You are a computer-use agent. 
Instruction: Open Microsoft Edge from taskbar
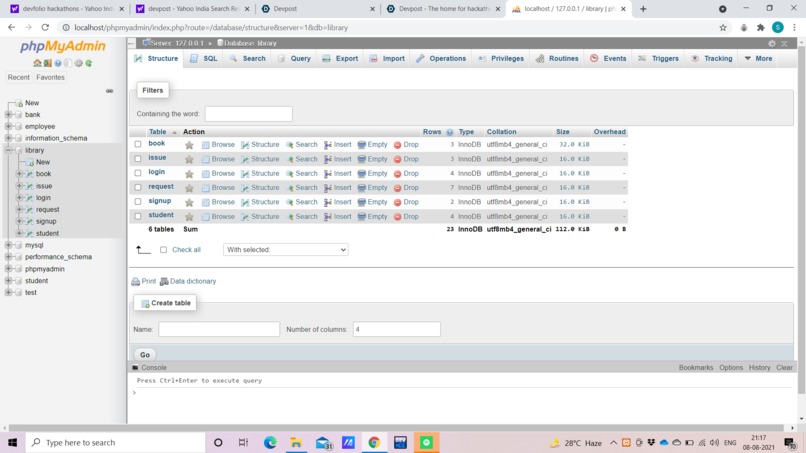coord(270,442)
